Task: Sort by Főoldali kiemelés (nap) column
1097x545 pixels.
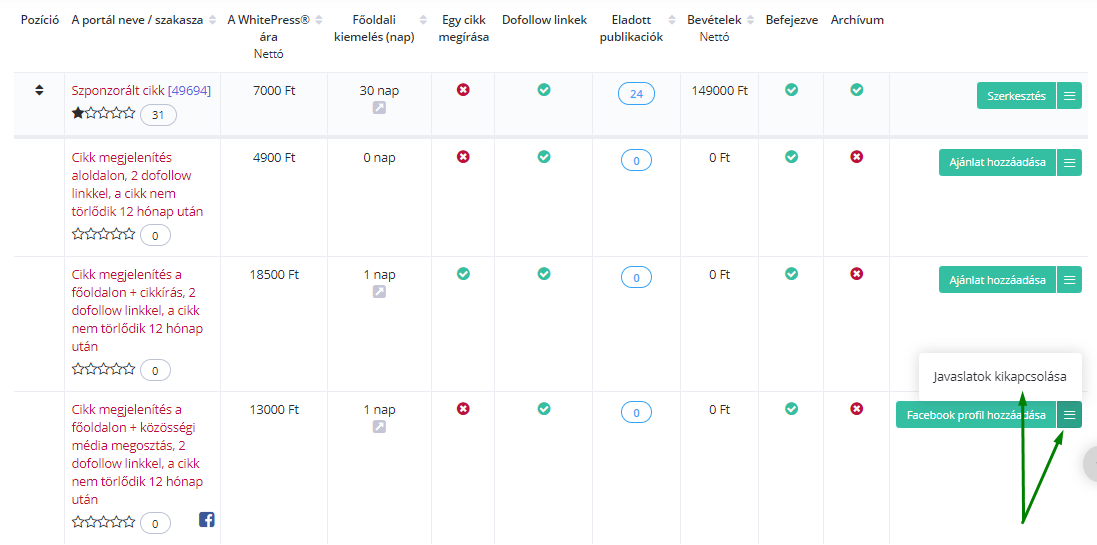Action: pos(423,20)
